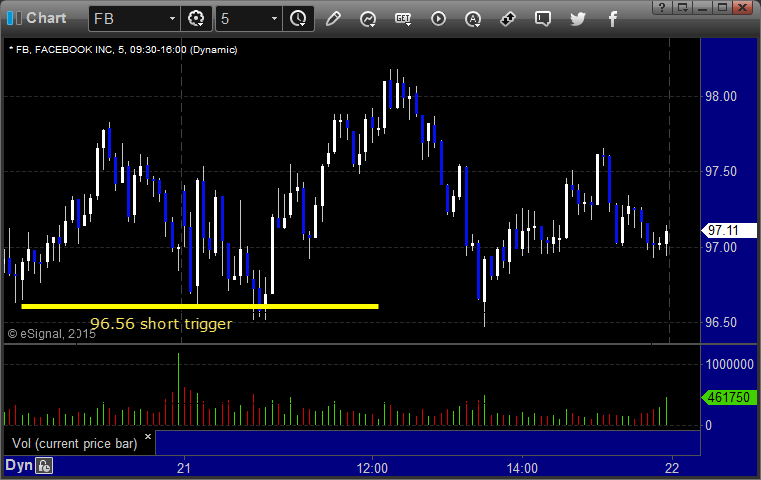The image size is (761, 480).
Task: Maximize the chart window
Action: click(x=722, y=7)
